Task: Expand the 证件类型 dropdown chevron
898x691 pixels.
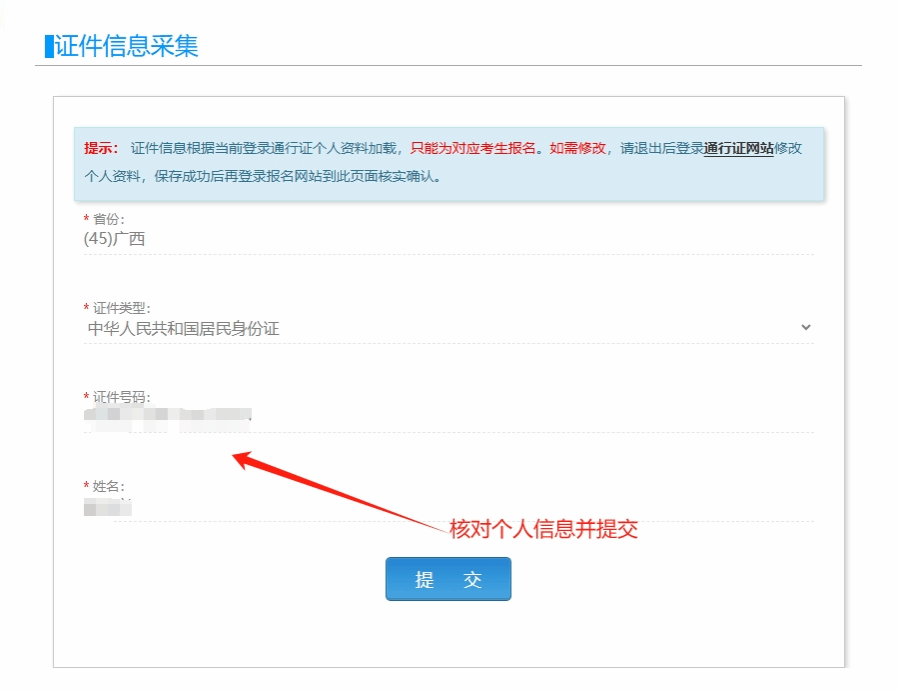Action: click(806, 327)
